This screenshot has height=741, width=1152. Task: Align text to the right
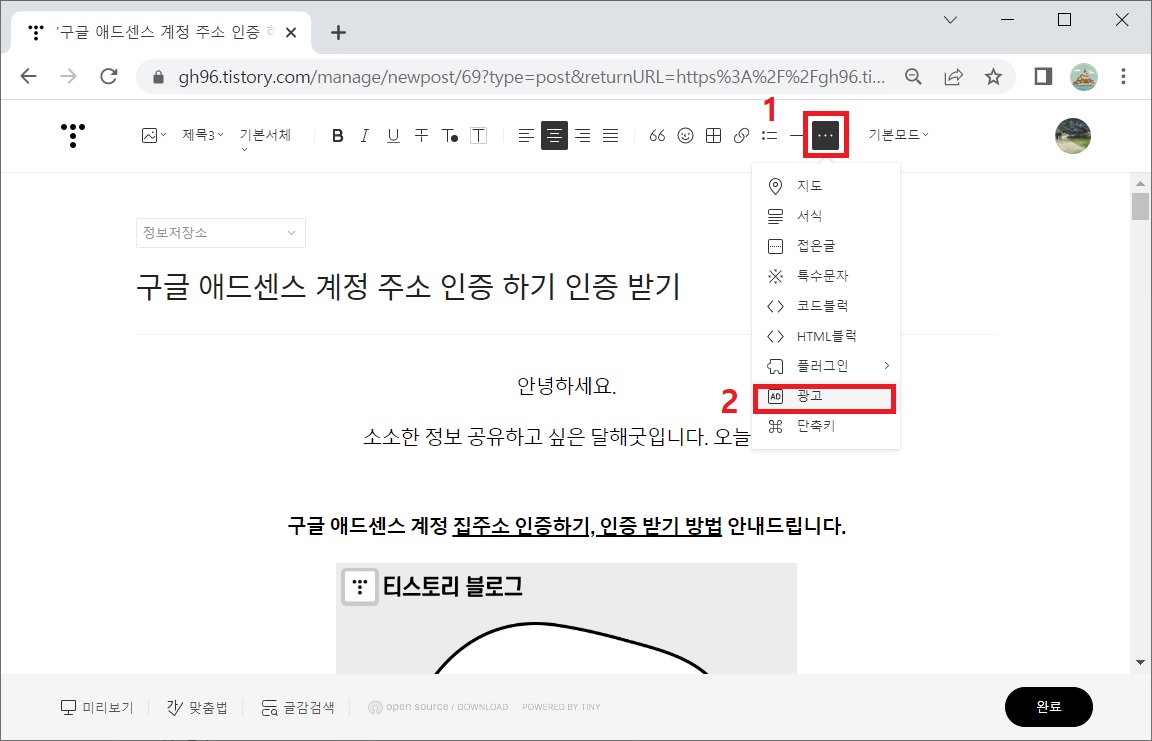click(583, 135)
